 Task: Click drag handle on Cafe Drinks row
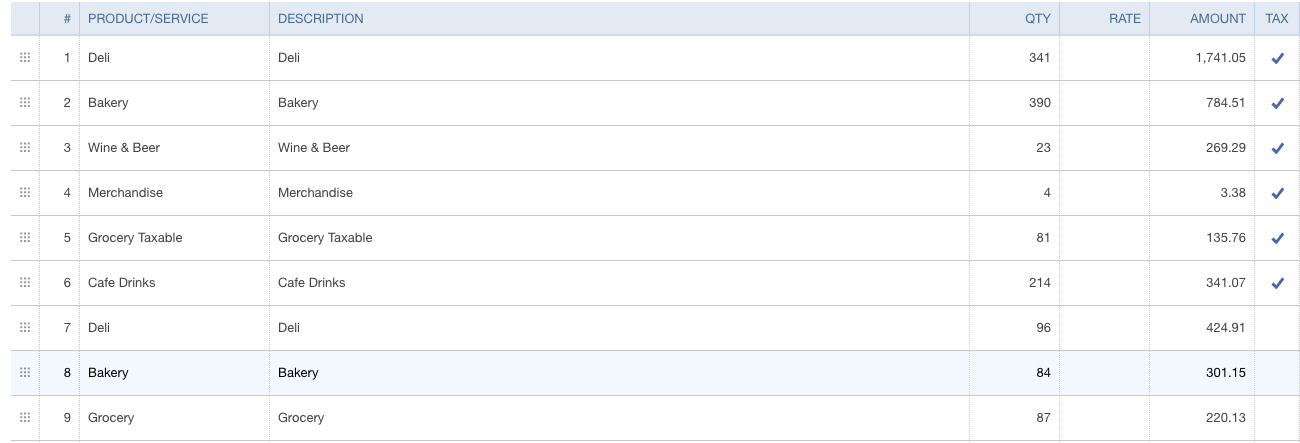25,283
